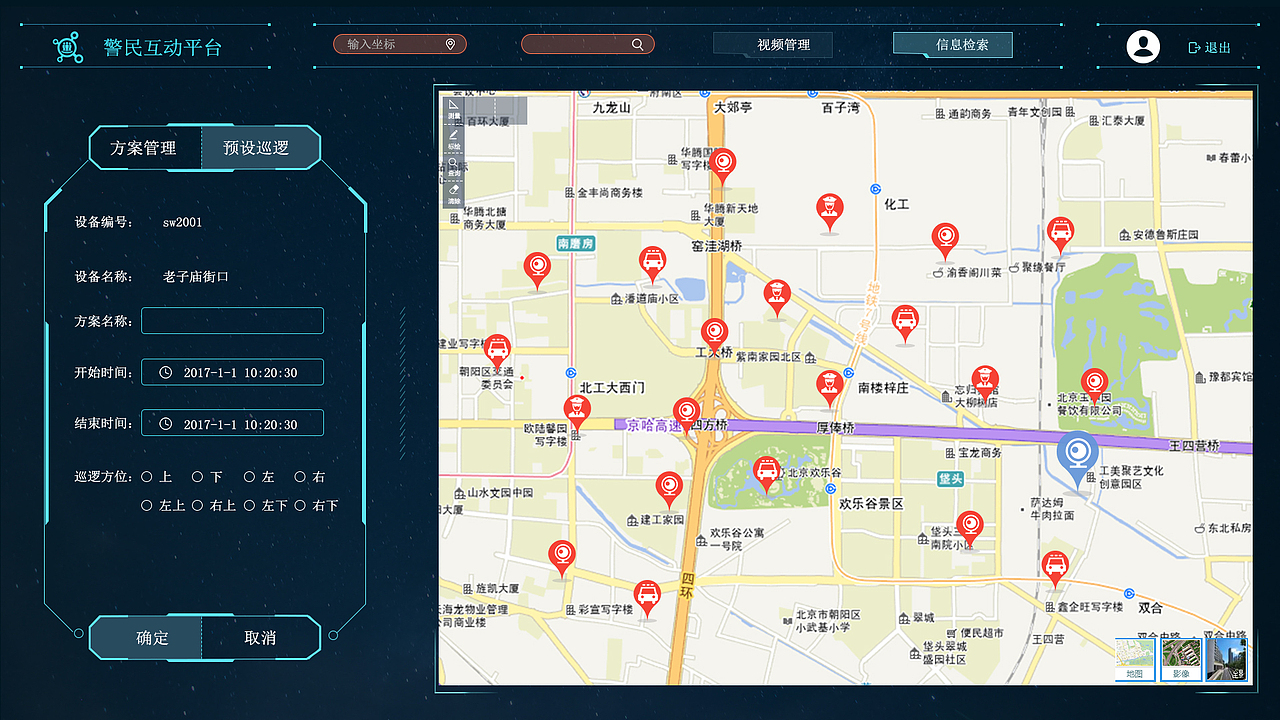Select the 右上 patrol direction radio
Viewport: 1280px width, 720px height.
click(198, 506)
